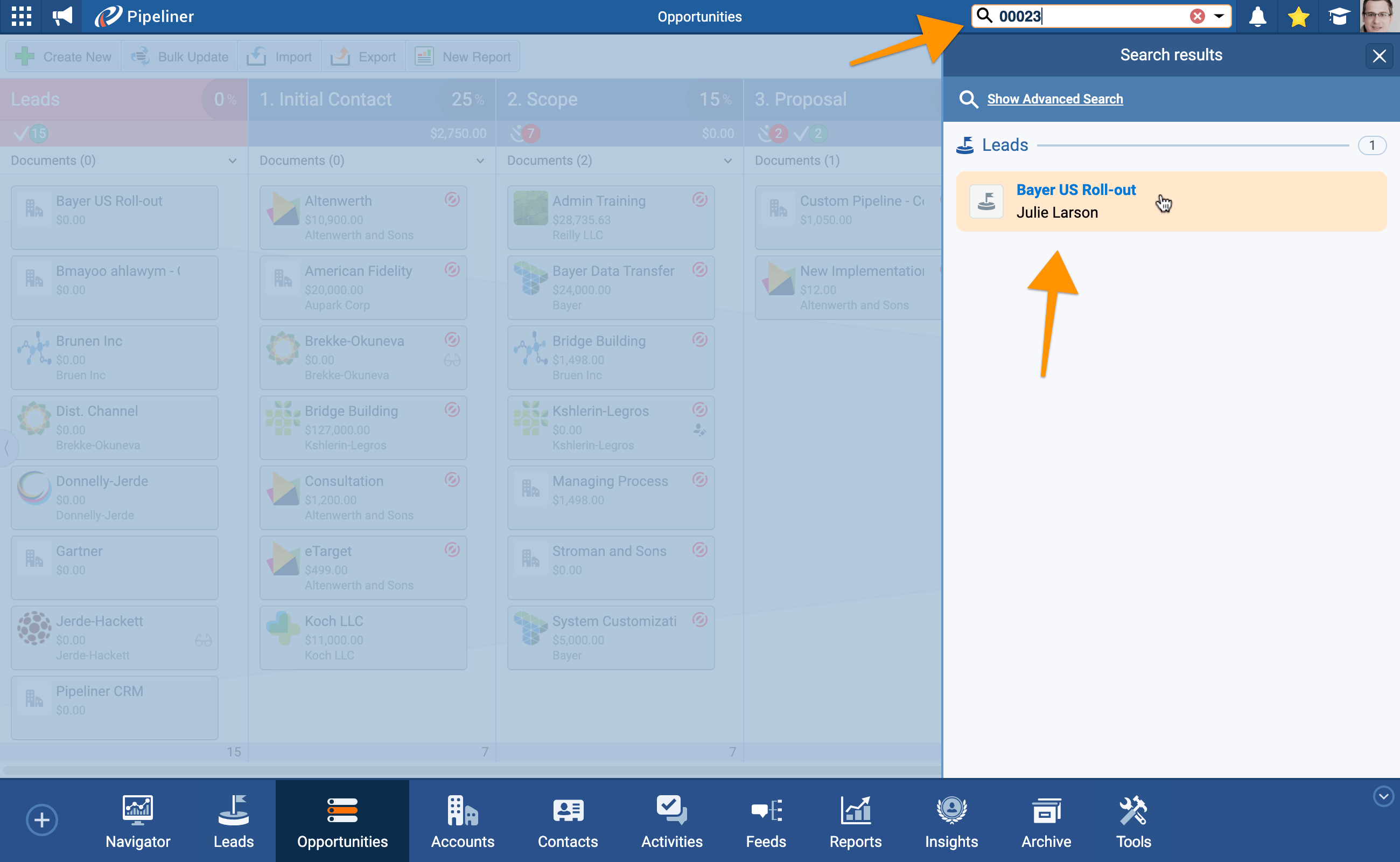Switch to the Activities tab
This screenshot has width=1400, height=862.
(x=671, y=821)
